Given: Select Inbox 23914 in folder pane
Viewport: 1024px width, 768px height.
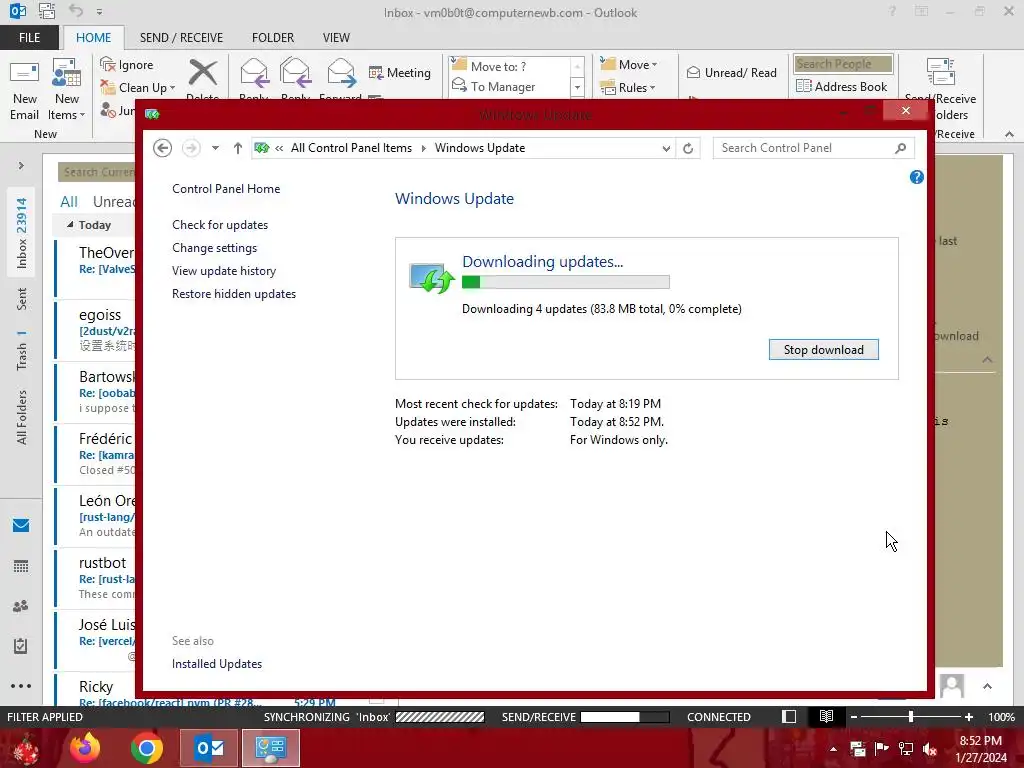Looking at the screenshot, I should tap(22, 233).
